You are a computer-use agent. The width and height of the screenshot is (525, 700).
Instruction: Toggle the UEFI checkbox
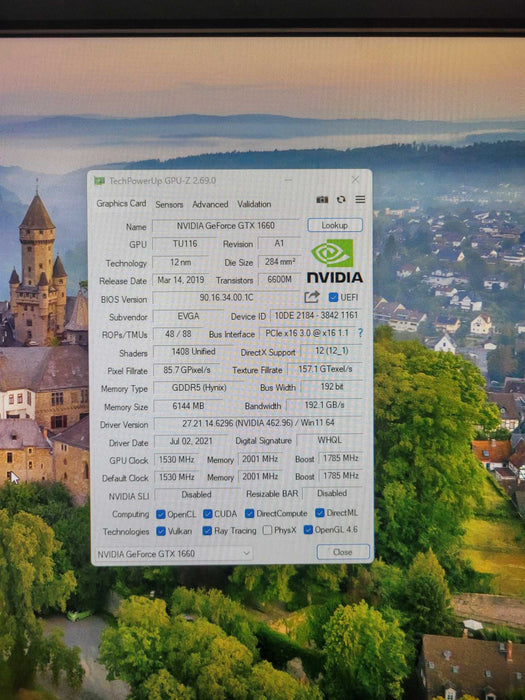click(x=333, y=297)
